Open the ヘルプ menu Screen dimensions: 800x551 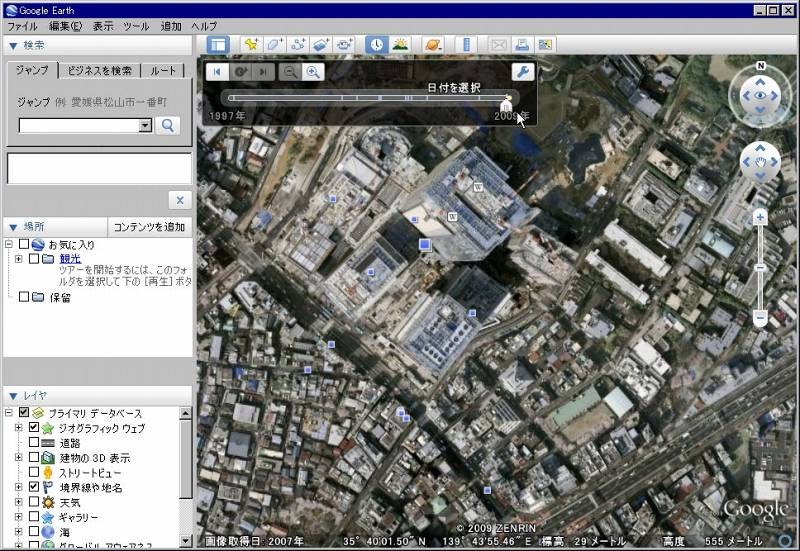pos(205,26)
